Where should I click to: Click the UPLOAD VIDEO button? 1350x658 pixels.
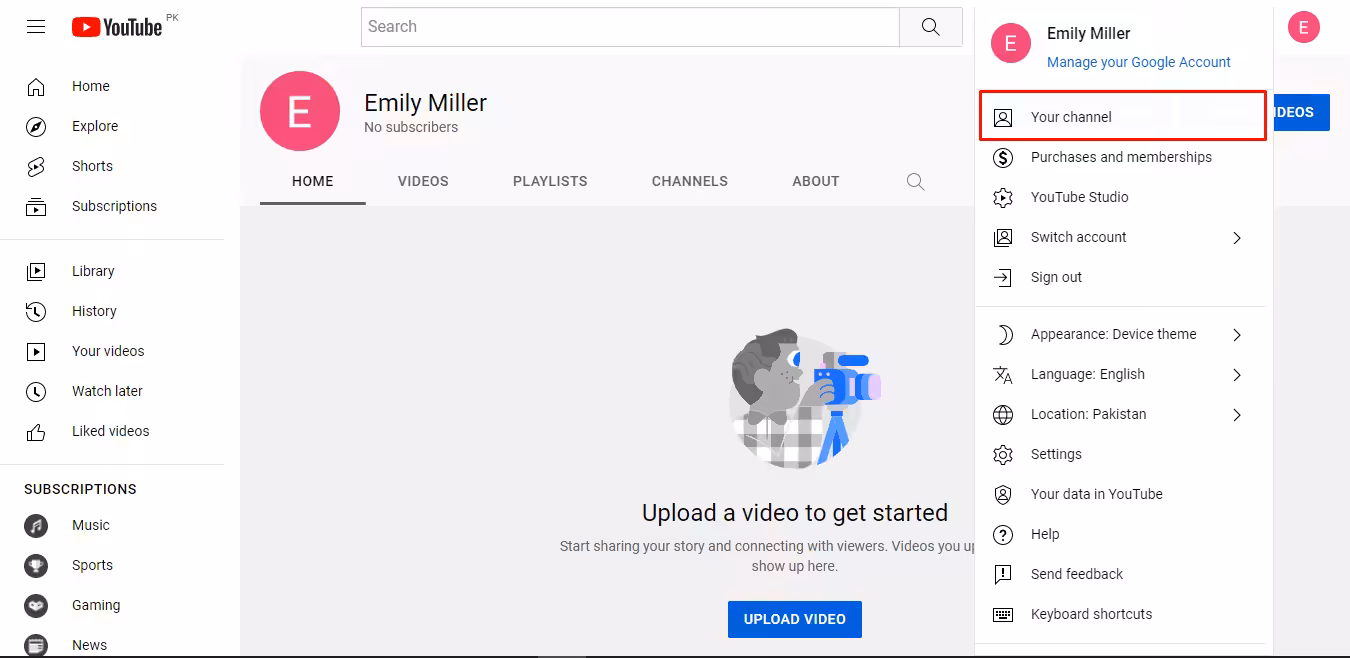pyautogui.click(x=795, y=619)
